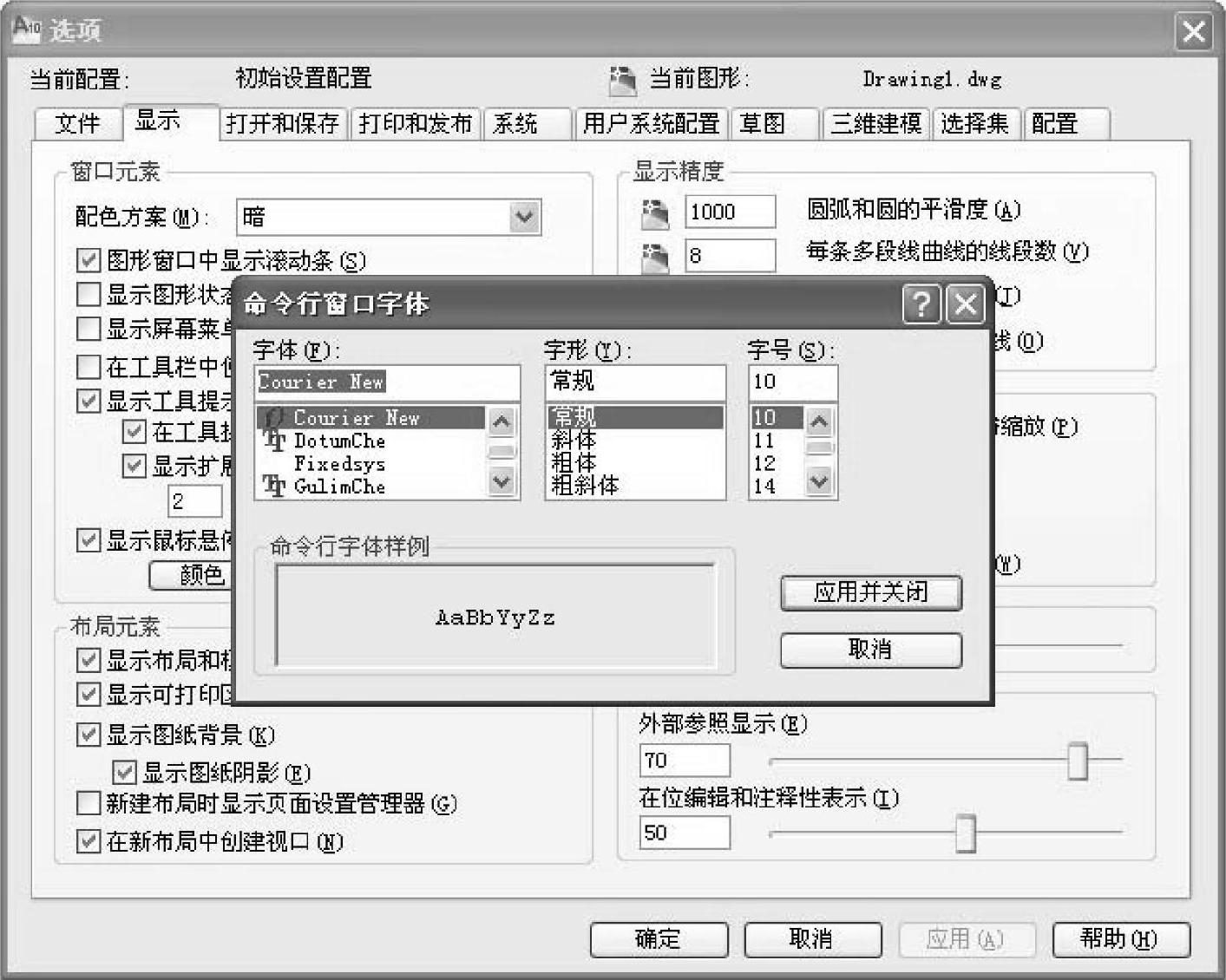
Task: Open the 用户系统配置 tab
Action: [652, 124]
